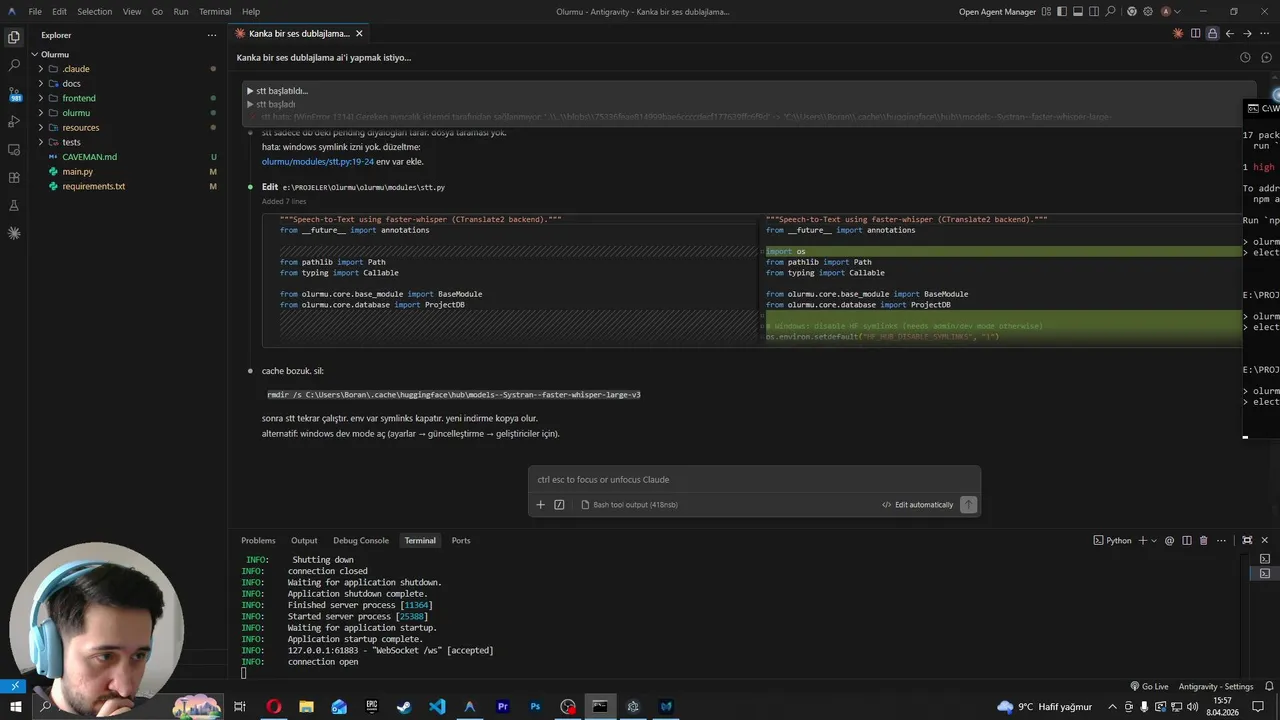Image resolution: width=1280 pixels, height=720 pixels.
Task: Open Source Control view with 981 badge
Action: [14, 94]
